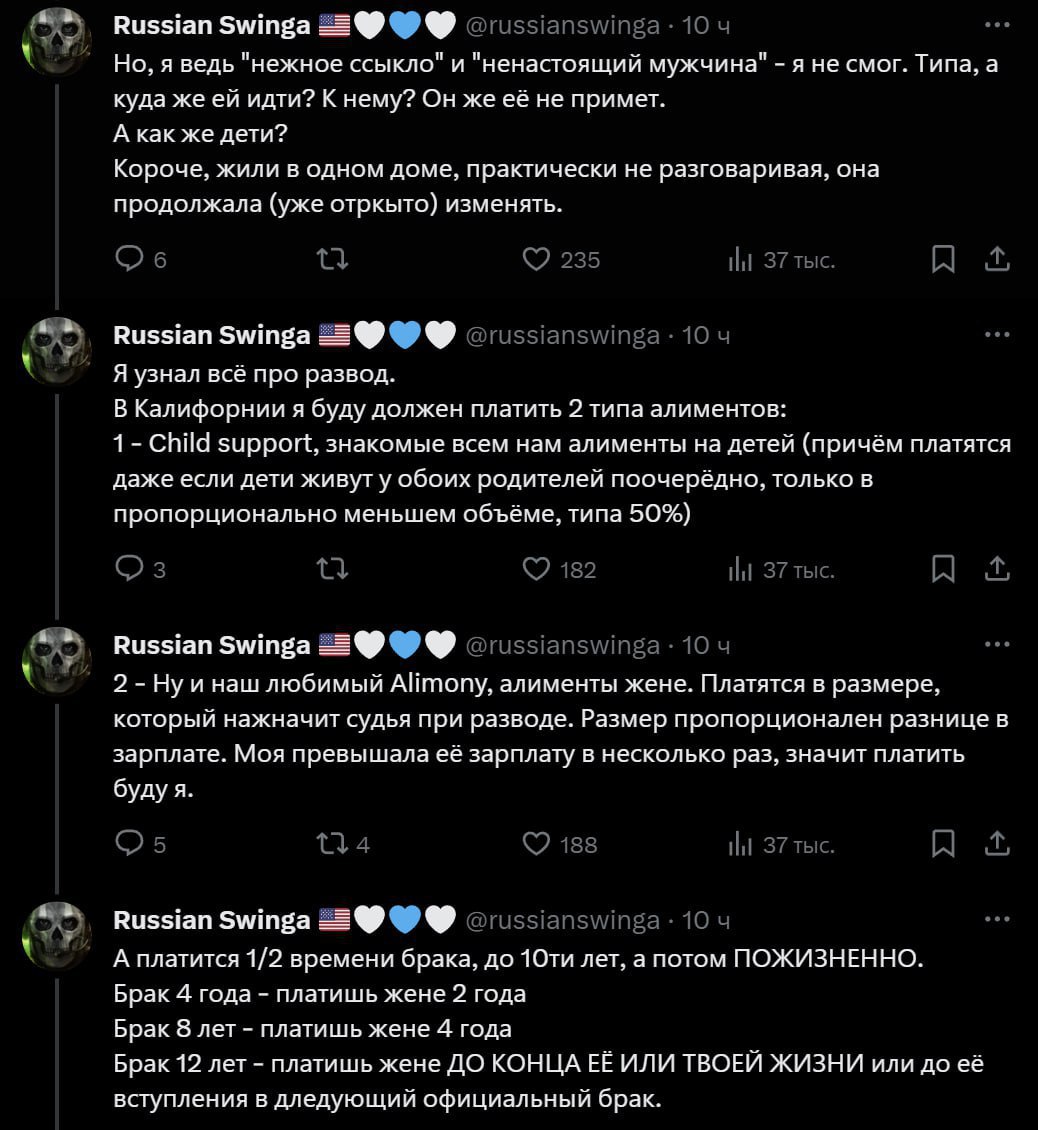Open Russian Swinga profile name on last tweet
The width and height of the screenshot is (1038, 1130).
[212, 919]
